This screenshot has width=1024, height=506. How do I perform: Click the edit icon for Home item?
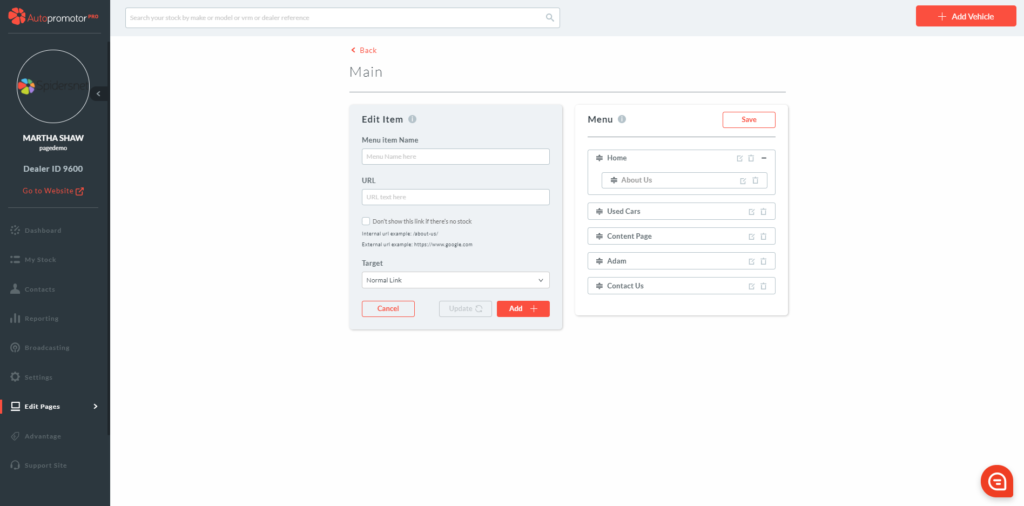point(740,158)
